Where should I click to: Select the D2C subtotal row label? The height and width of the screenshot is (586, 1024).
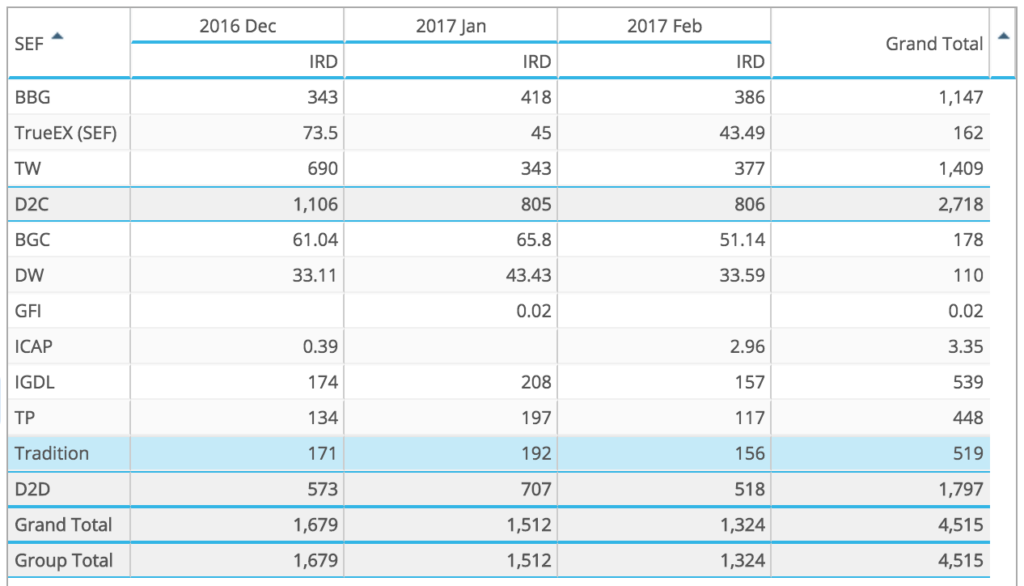[31, 204]
